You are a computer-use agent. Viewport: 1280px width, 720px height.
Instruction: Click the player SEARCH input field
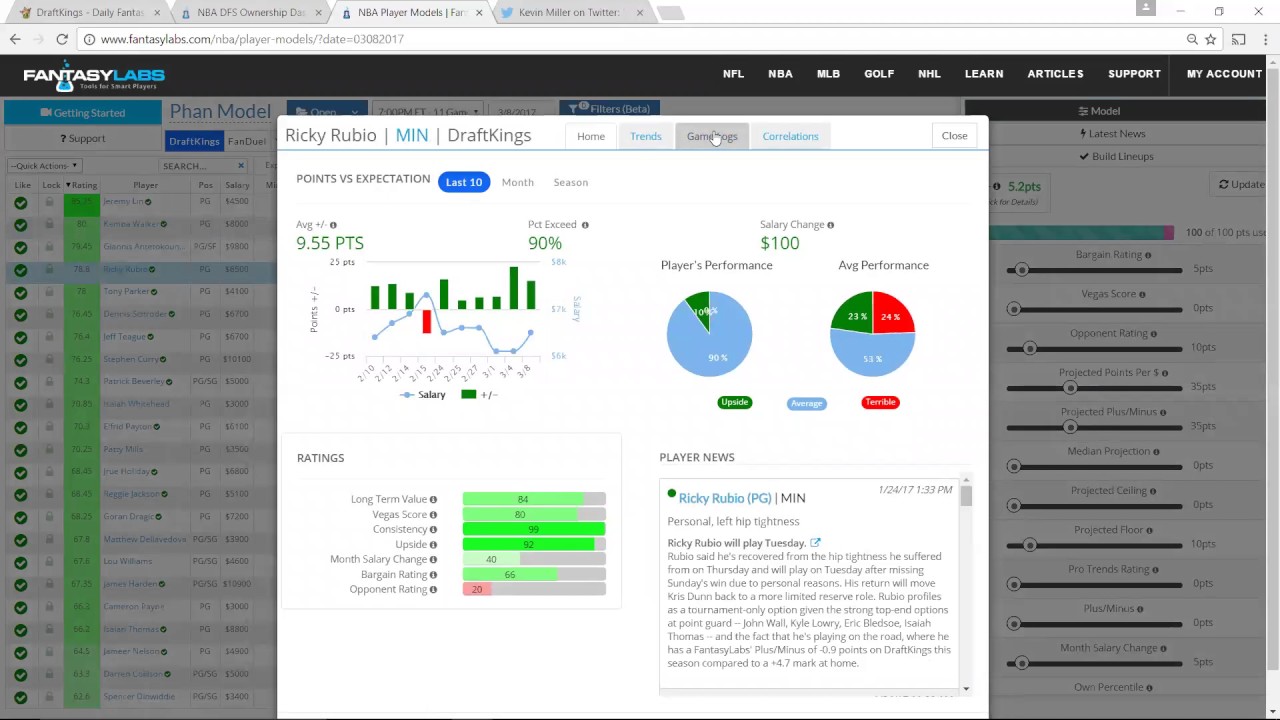tap(198, 166)
